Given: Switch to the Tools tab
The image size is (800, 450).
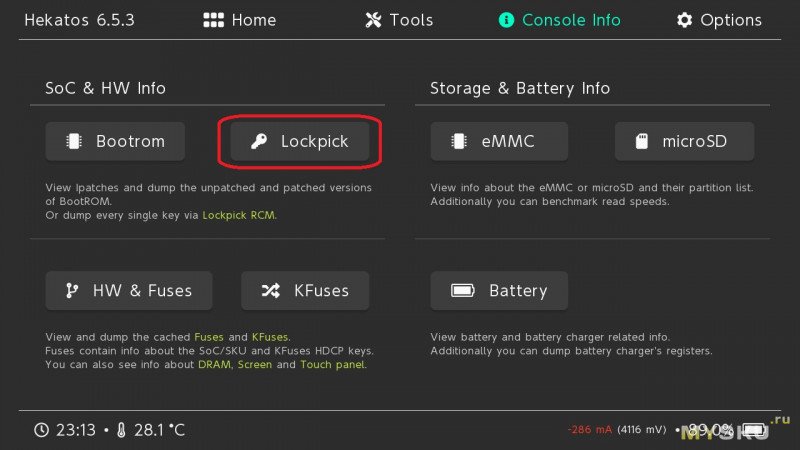Looking at the screenshot, I should tap(399, 20).
